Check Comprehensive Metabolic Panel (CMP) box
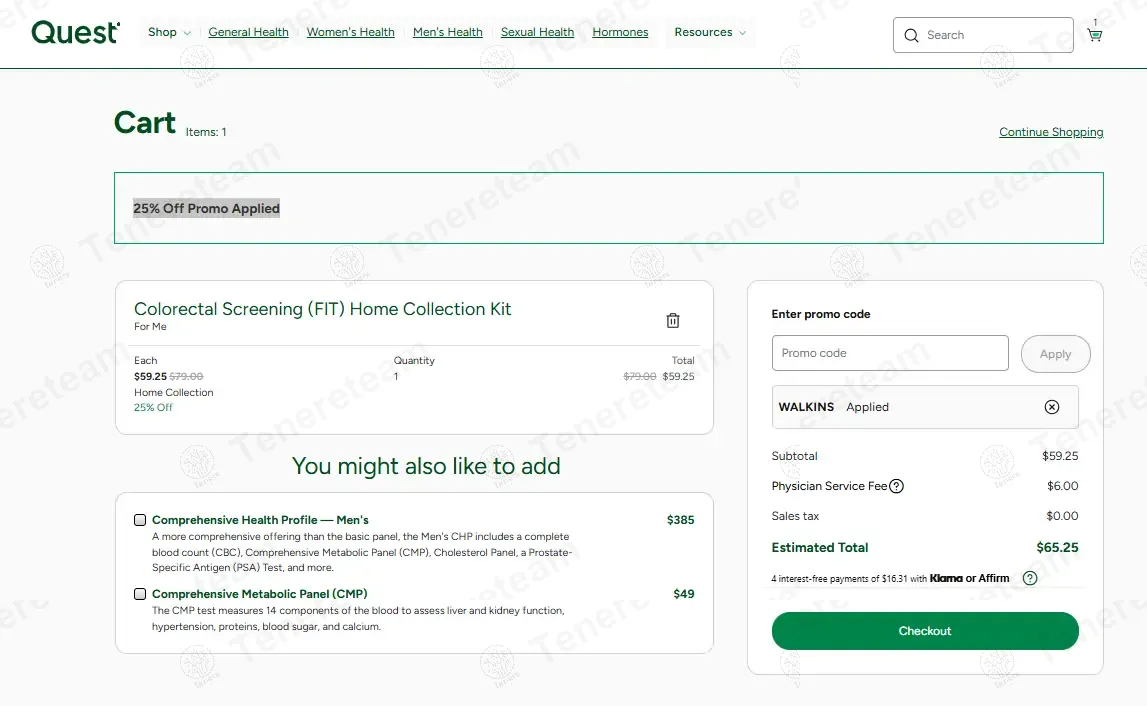This screenshot has width=1147, height=706. [140, 594]
